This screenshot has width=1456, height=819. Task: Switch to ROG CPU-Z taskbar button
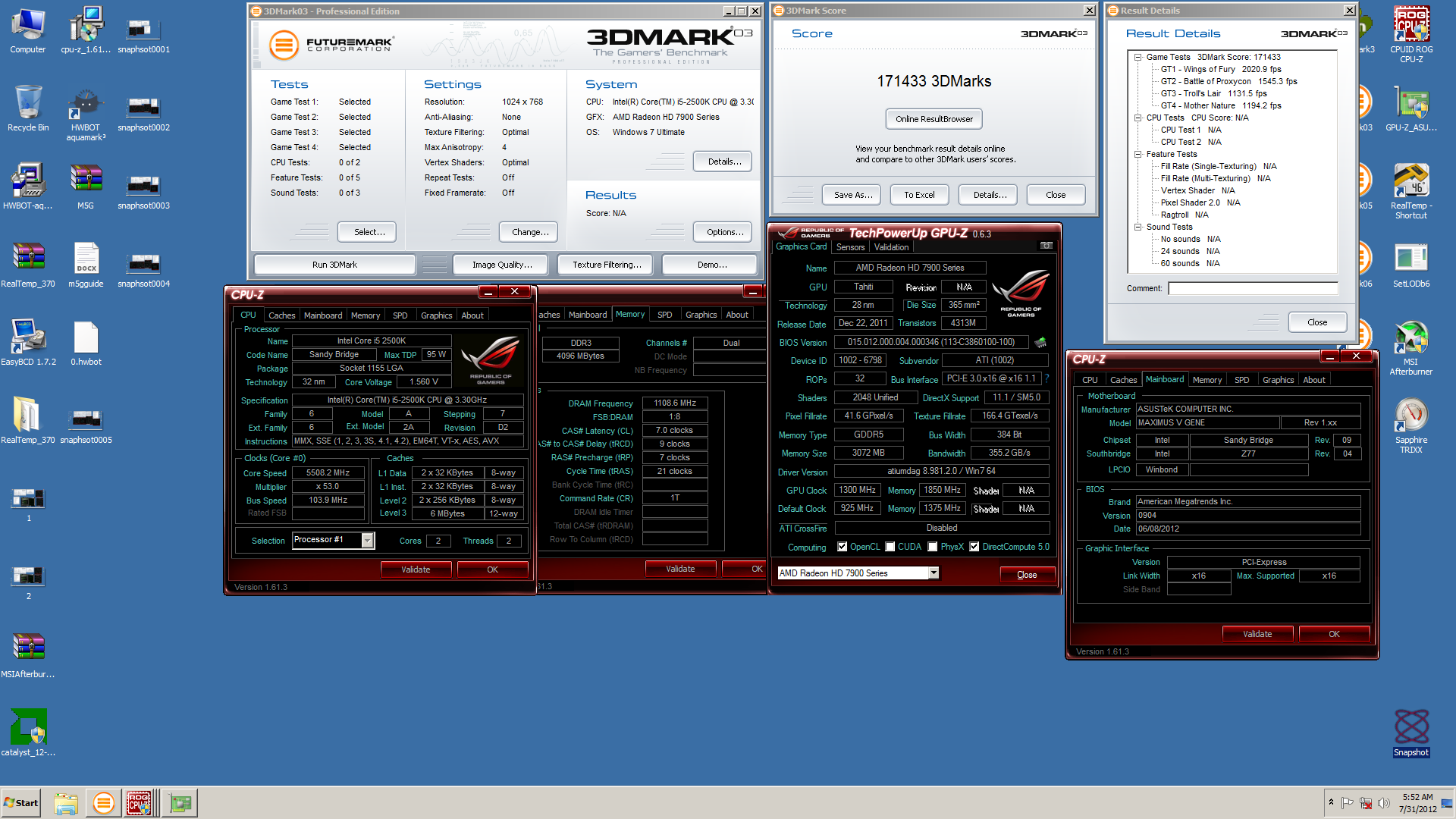click(140, 803)
